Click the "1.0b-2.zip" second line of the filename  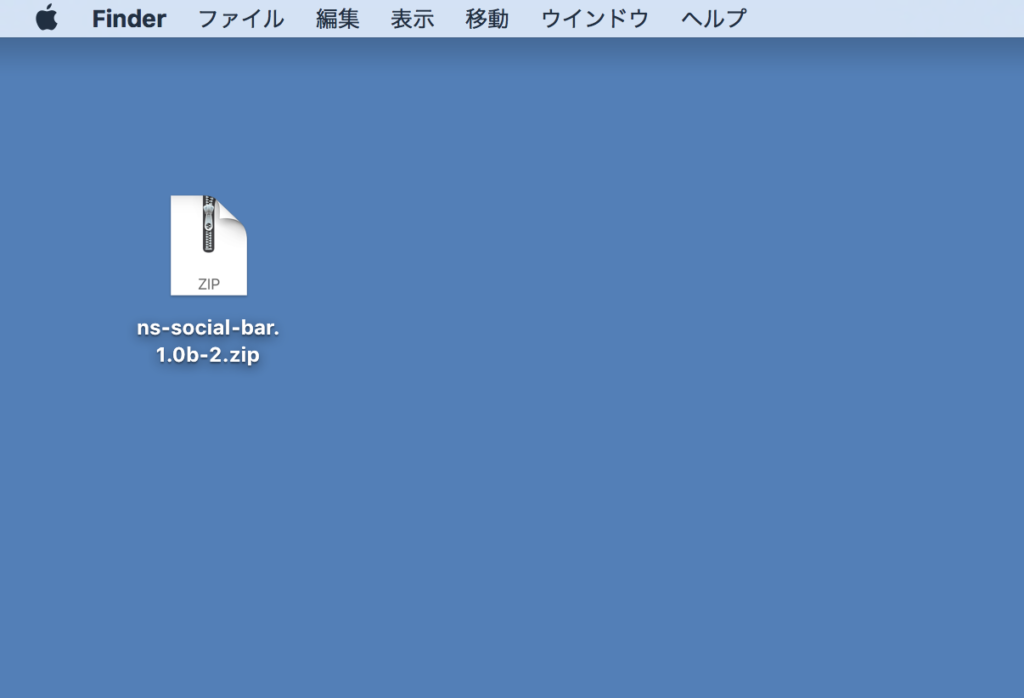208,354
